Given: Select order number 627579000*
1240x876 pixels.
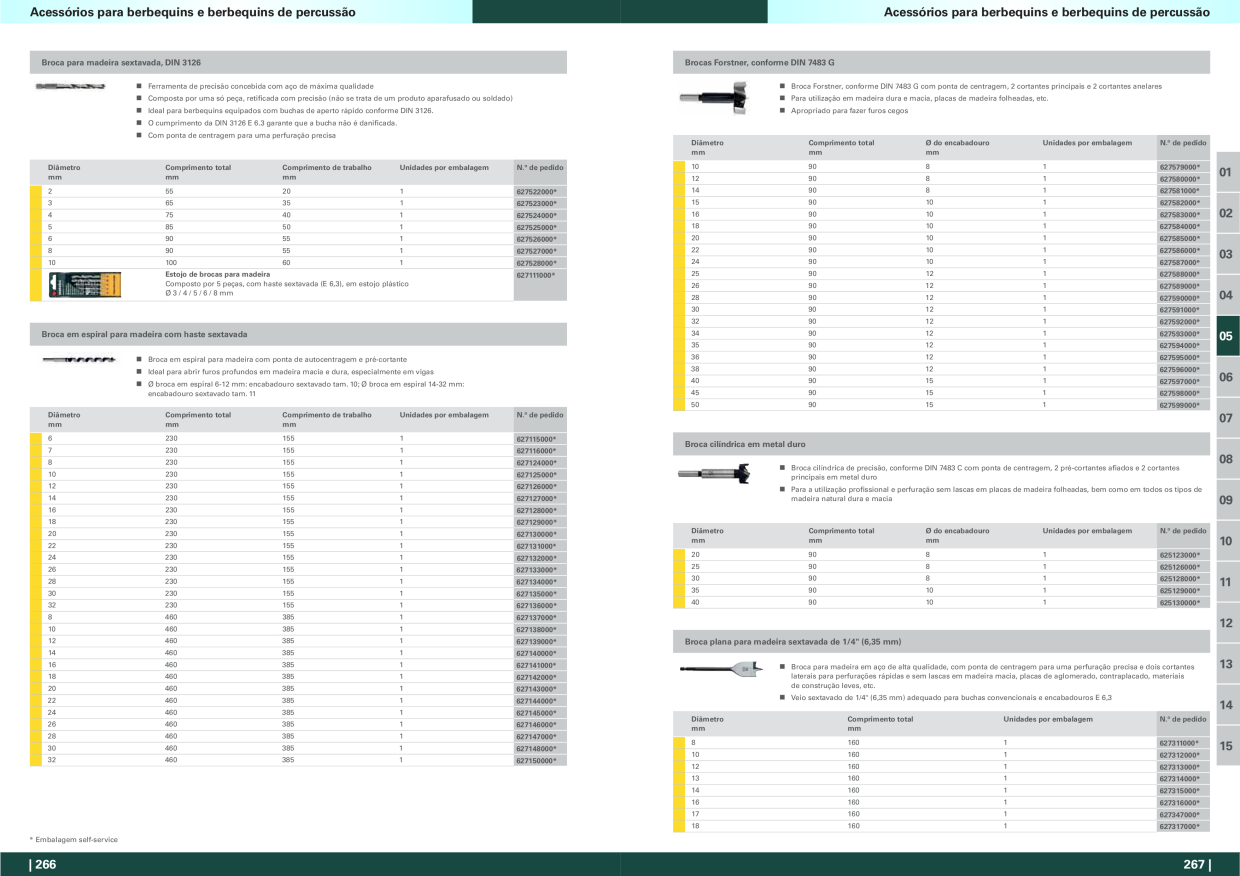Looking at the screenshot, I should [x=1180, y=166].
